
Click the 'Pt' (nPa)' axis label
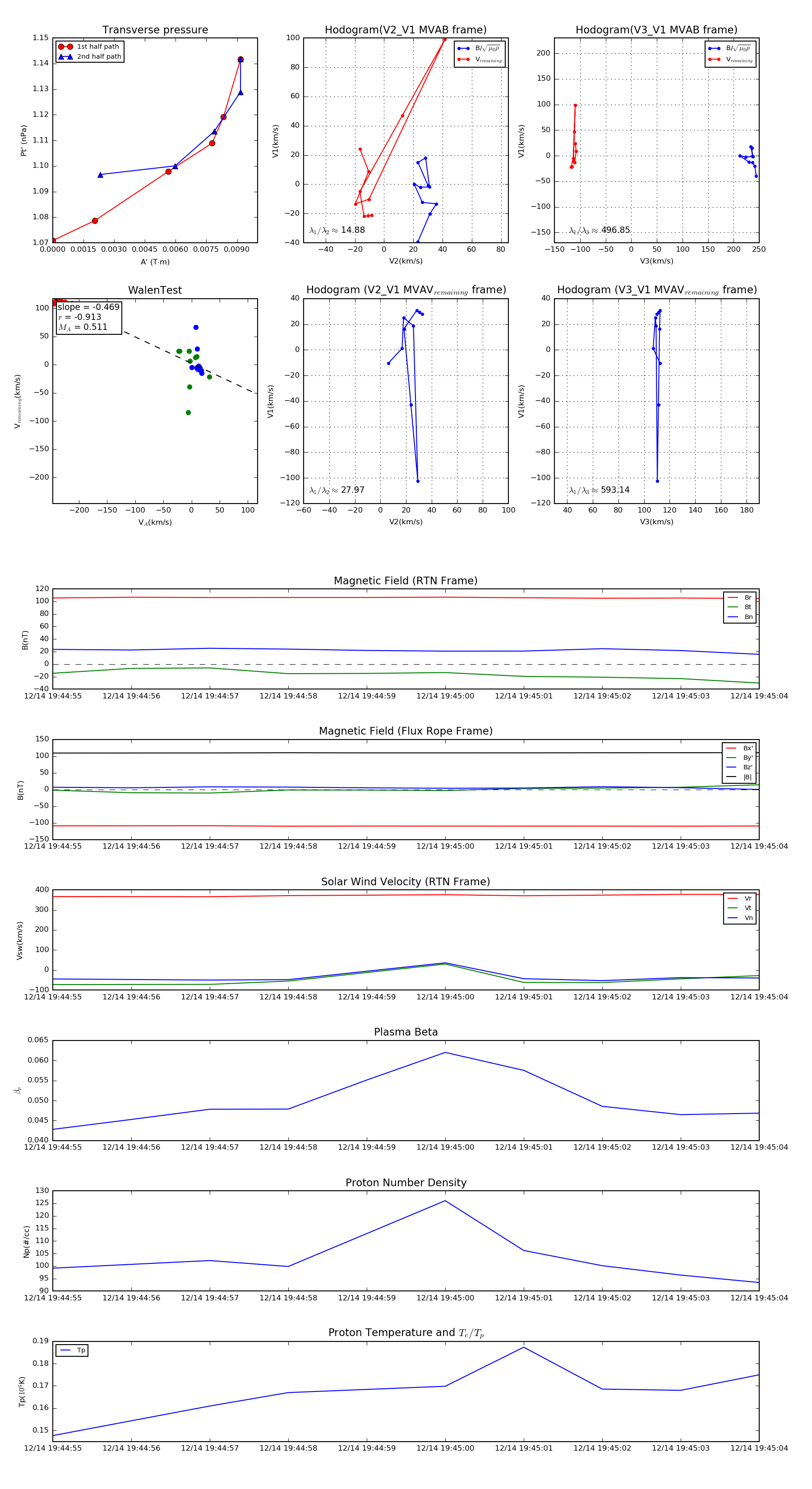click(x=24, y=140)
